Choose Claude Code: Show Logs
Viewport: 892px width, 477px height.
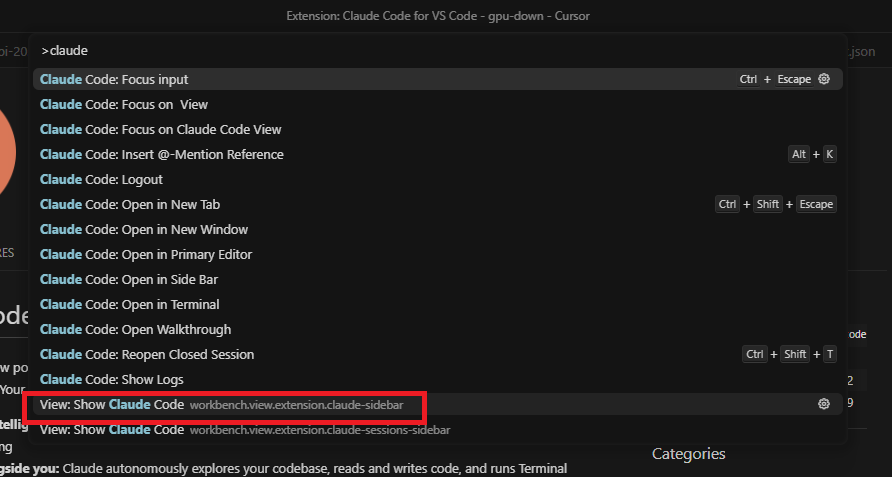[437, 380]
